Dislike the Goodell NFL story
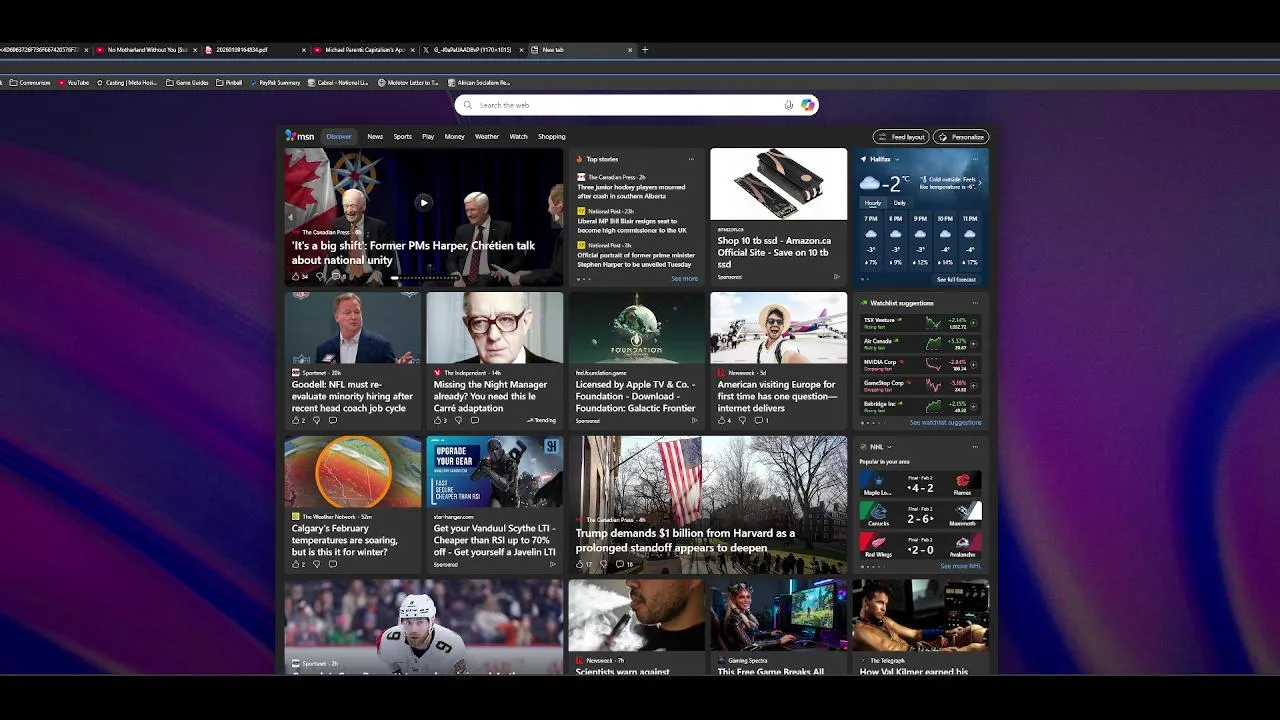The height and width of the screenshot is (720, 1280). 317,420
